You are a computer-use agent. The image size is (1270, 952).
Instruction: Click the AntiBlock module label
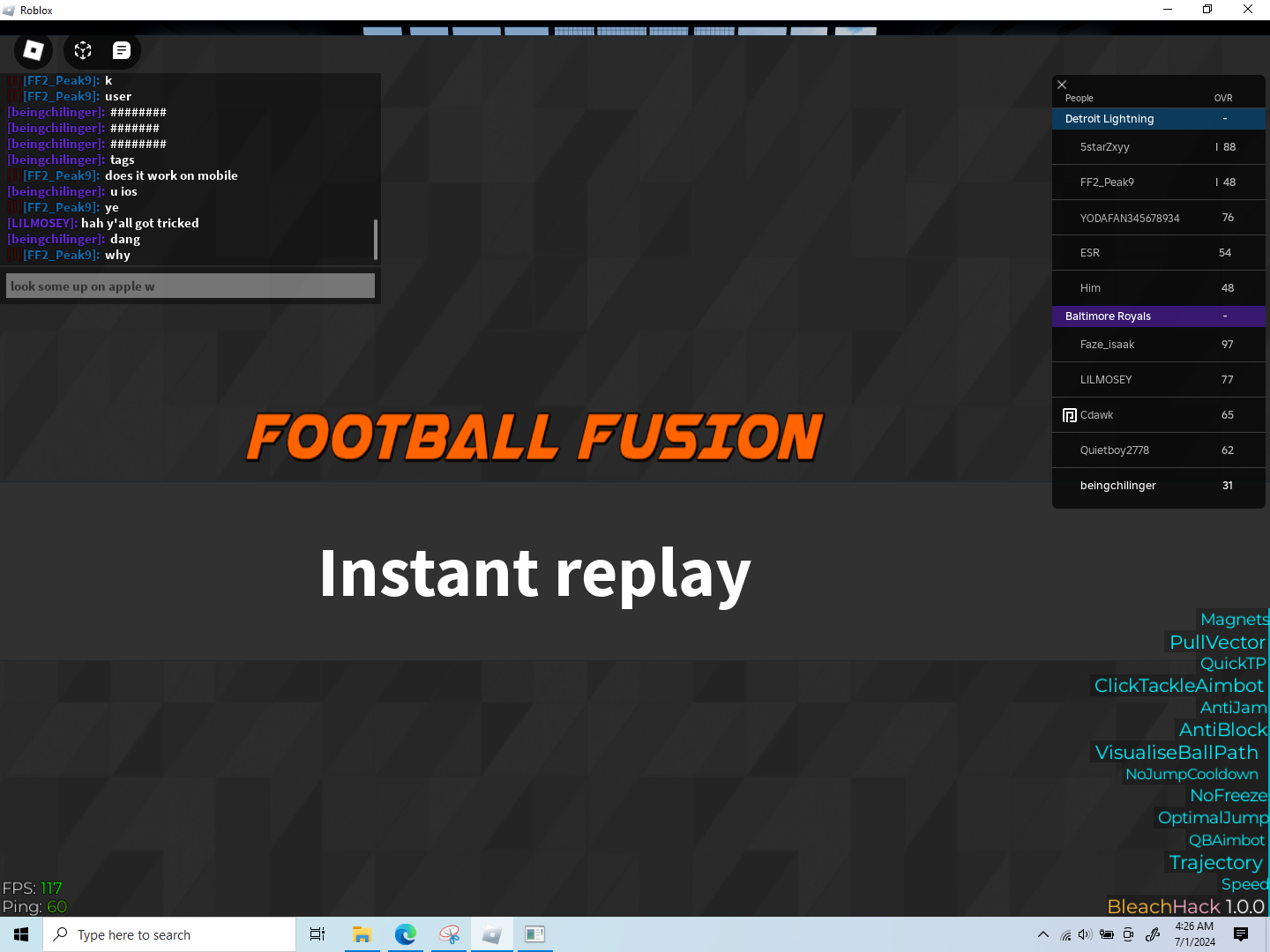[1223, 730]
